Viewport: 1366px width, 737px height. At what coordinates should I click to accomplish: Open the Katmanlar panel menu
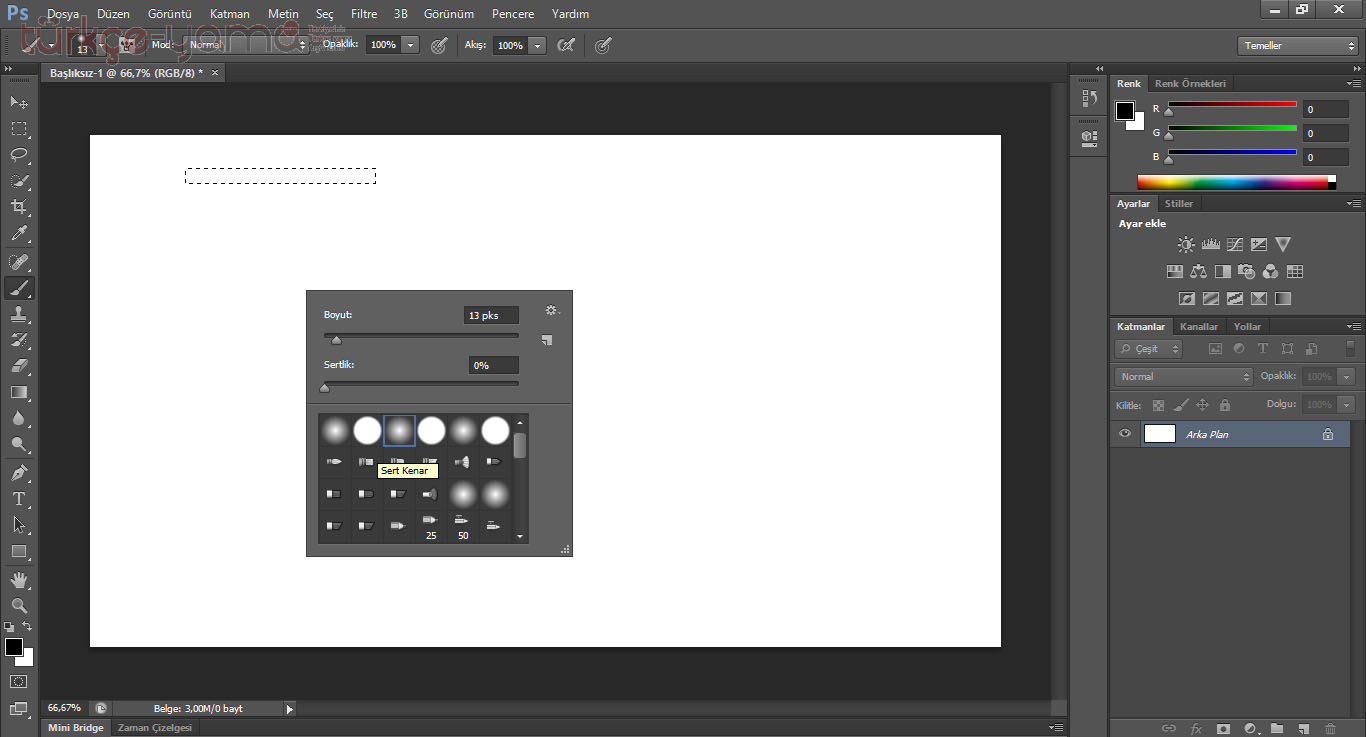1354,326
